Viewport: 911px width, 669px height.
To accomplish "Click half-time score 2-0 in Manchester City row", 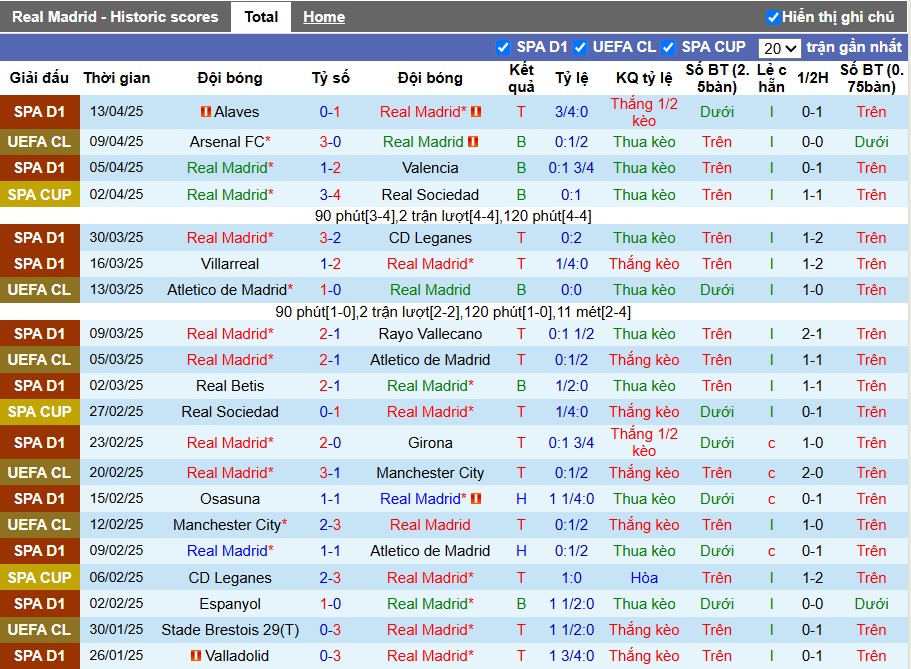I will [x=812, y=473].
